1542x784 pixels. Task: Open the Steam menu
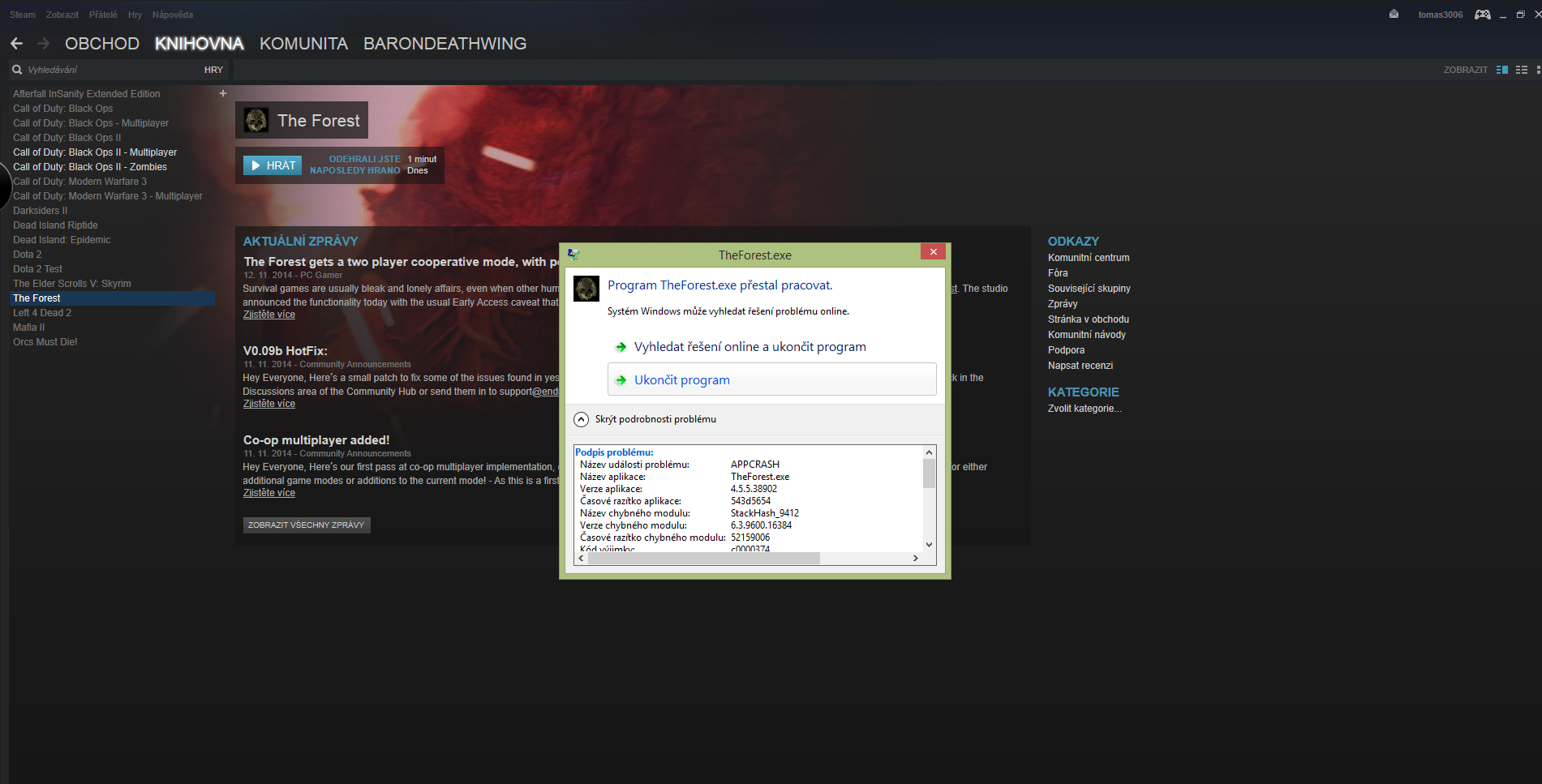(23, 15)
